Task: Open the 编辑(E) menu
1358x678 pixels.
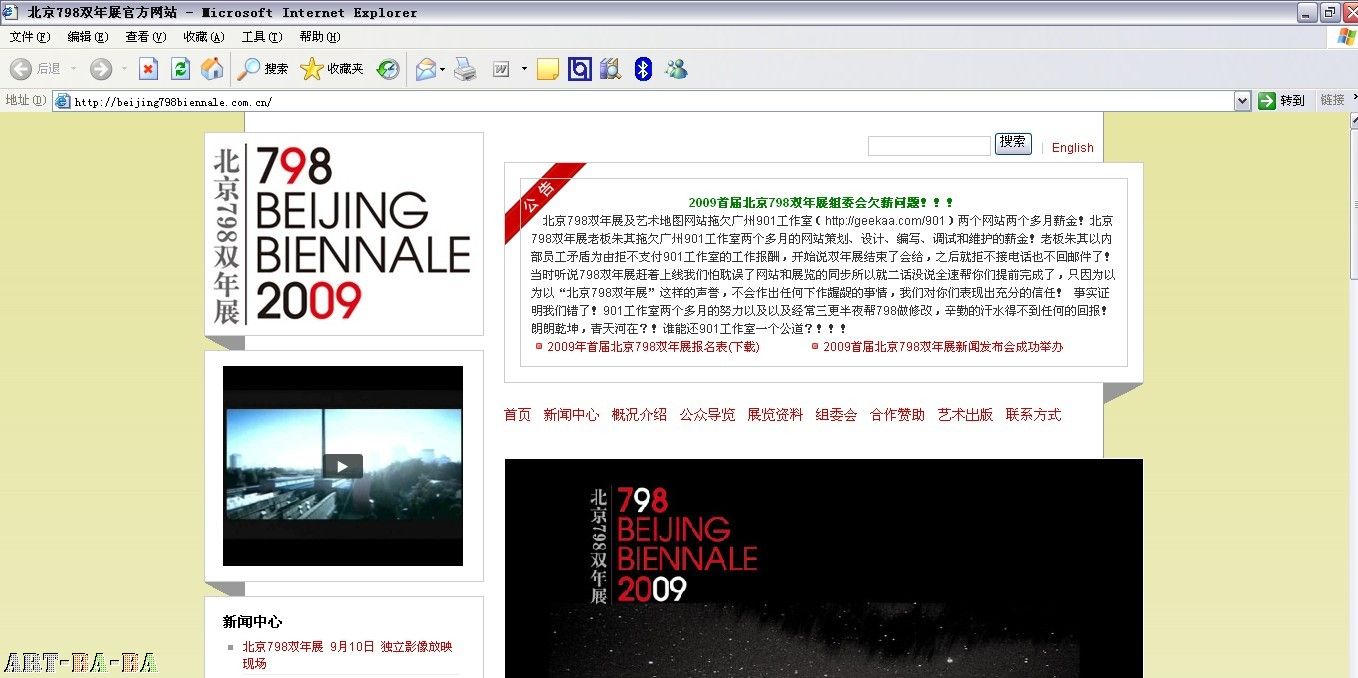Action: click(87, 37)
